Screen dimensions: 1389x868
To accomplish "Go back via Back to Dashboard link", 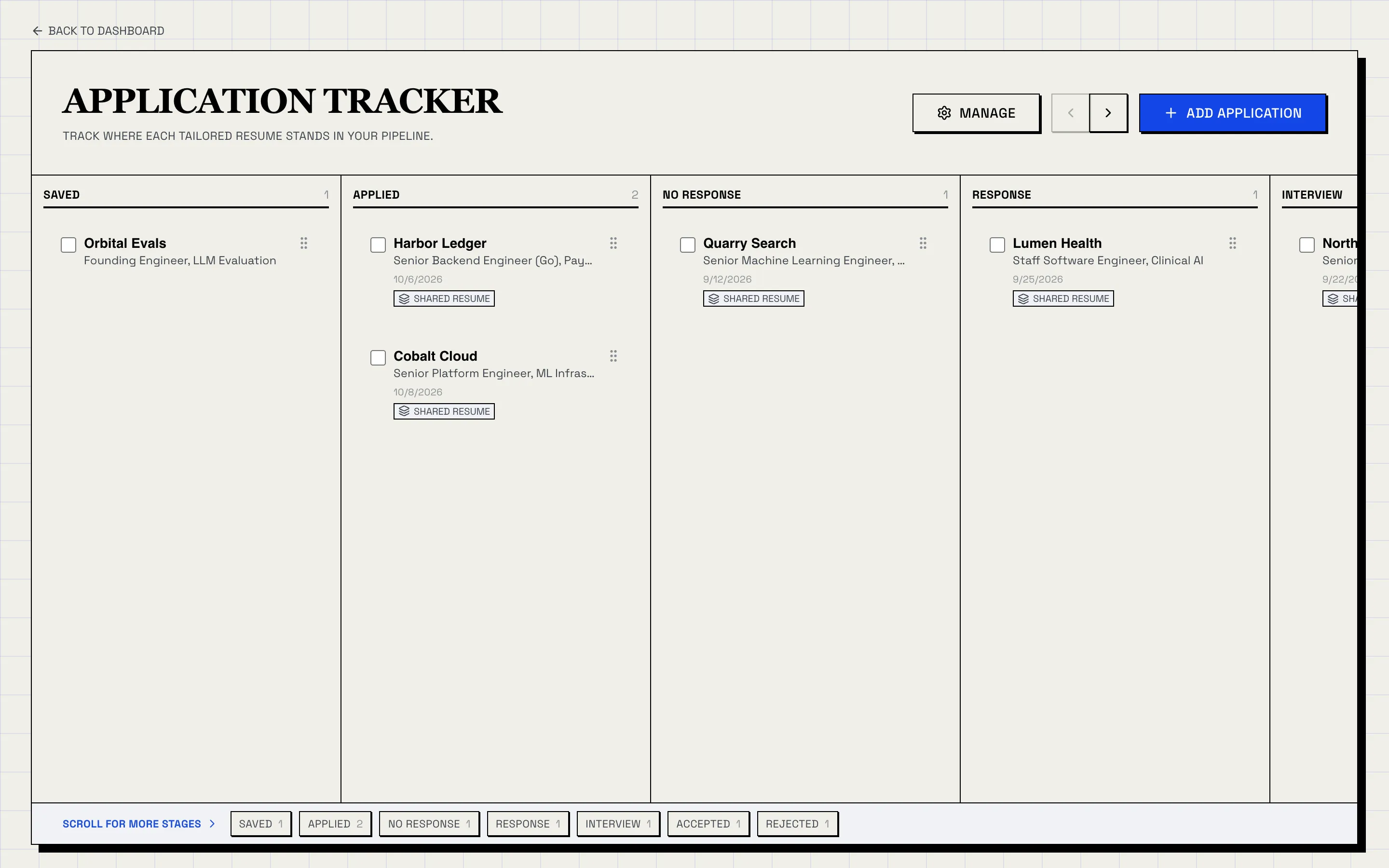I will 98,31.
